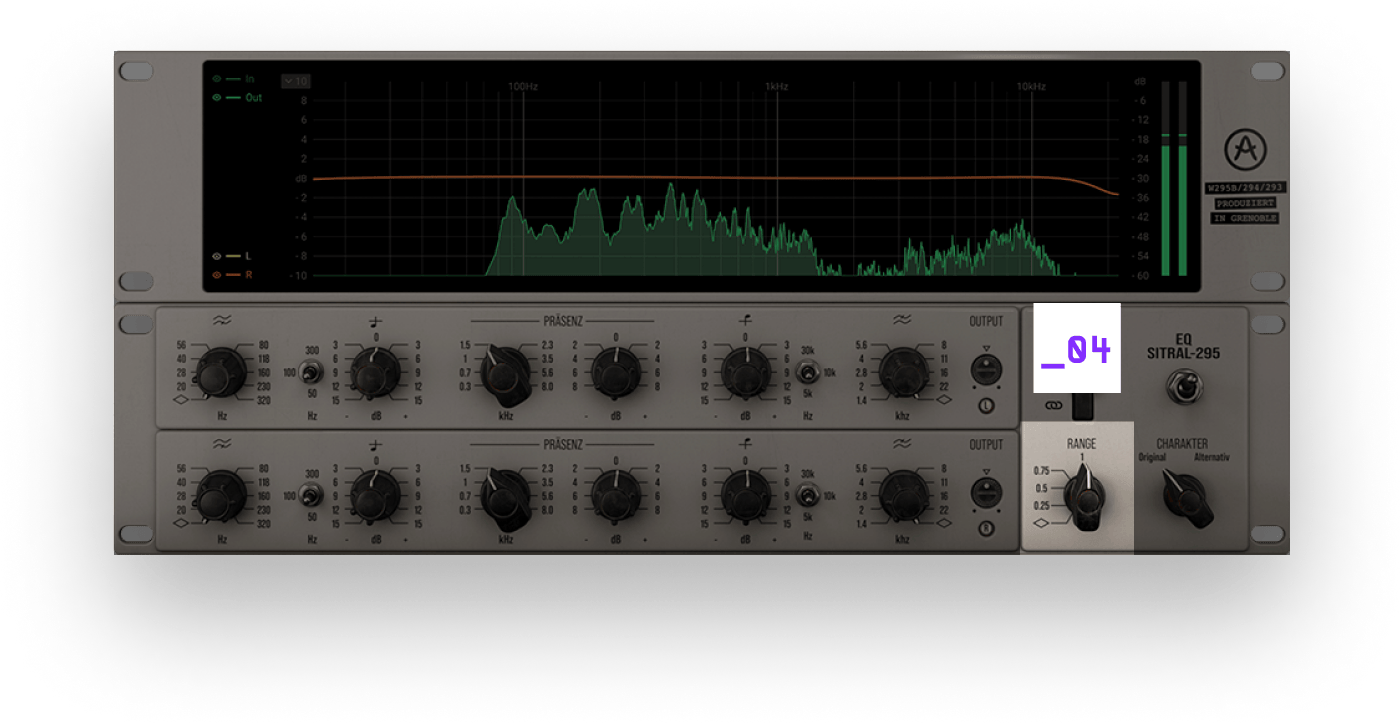Click the R channel Präsenz dB knob
1400x723 pixels.
tap(616, 495)
